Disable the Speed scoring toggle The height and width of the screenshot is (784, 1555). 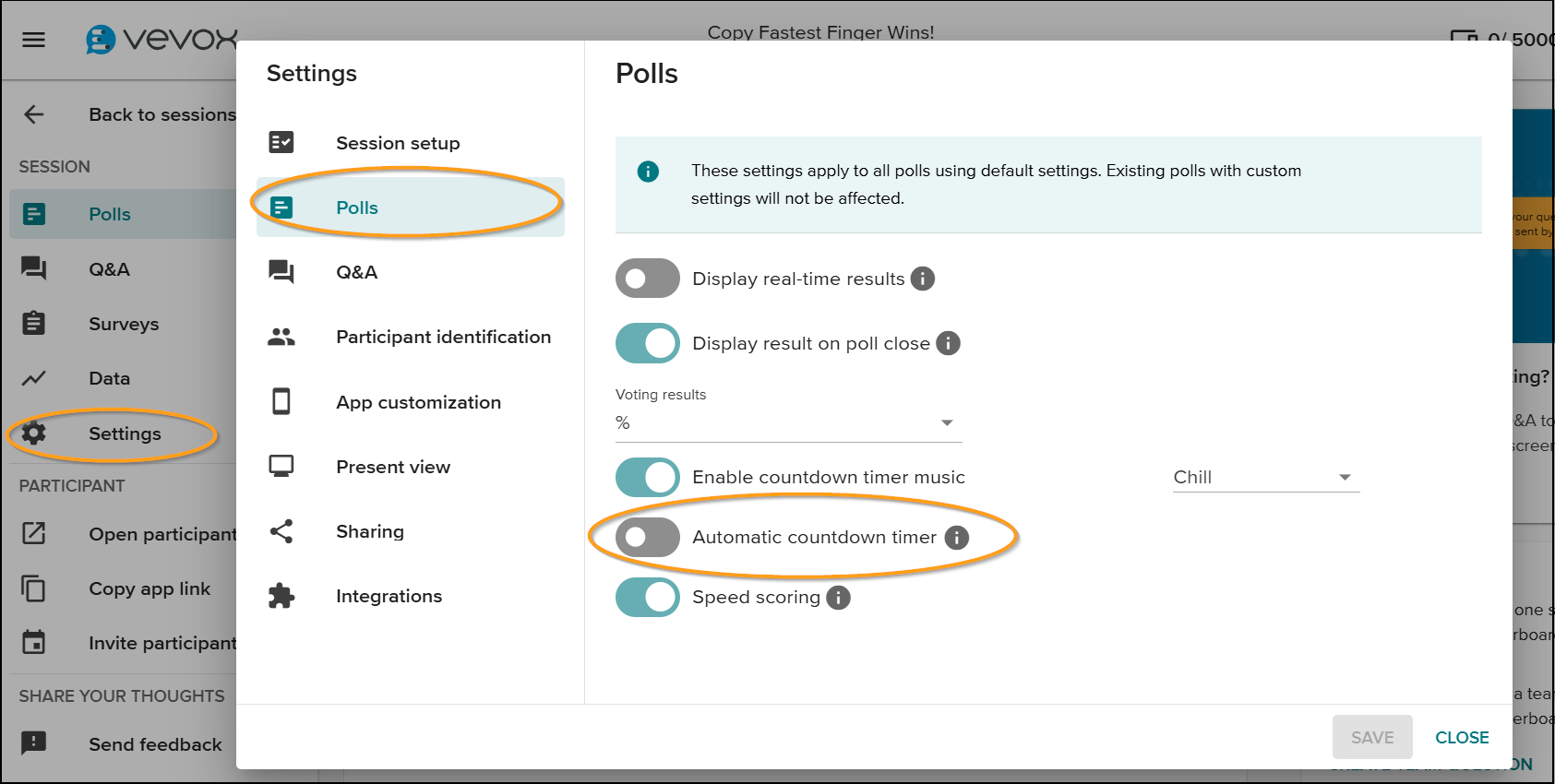648,598
